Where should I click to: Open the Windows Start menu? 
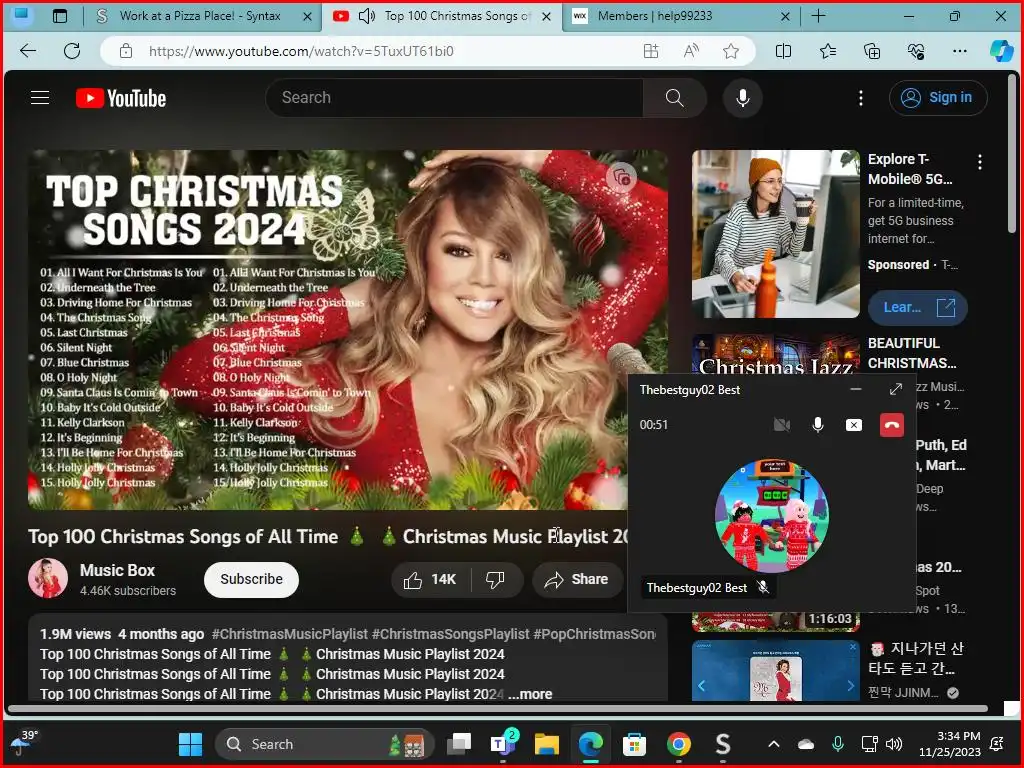tap(191, 744)
